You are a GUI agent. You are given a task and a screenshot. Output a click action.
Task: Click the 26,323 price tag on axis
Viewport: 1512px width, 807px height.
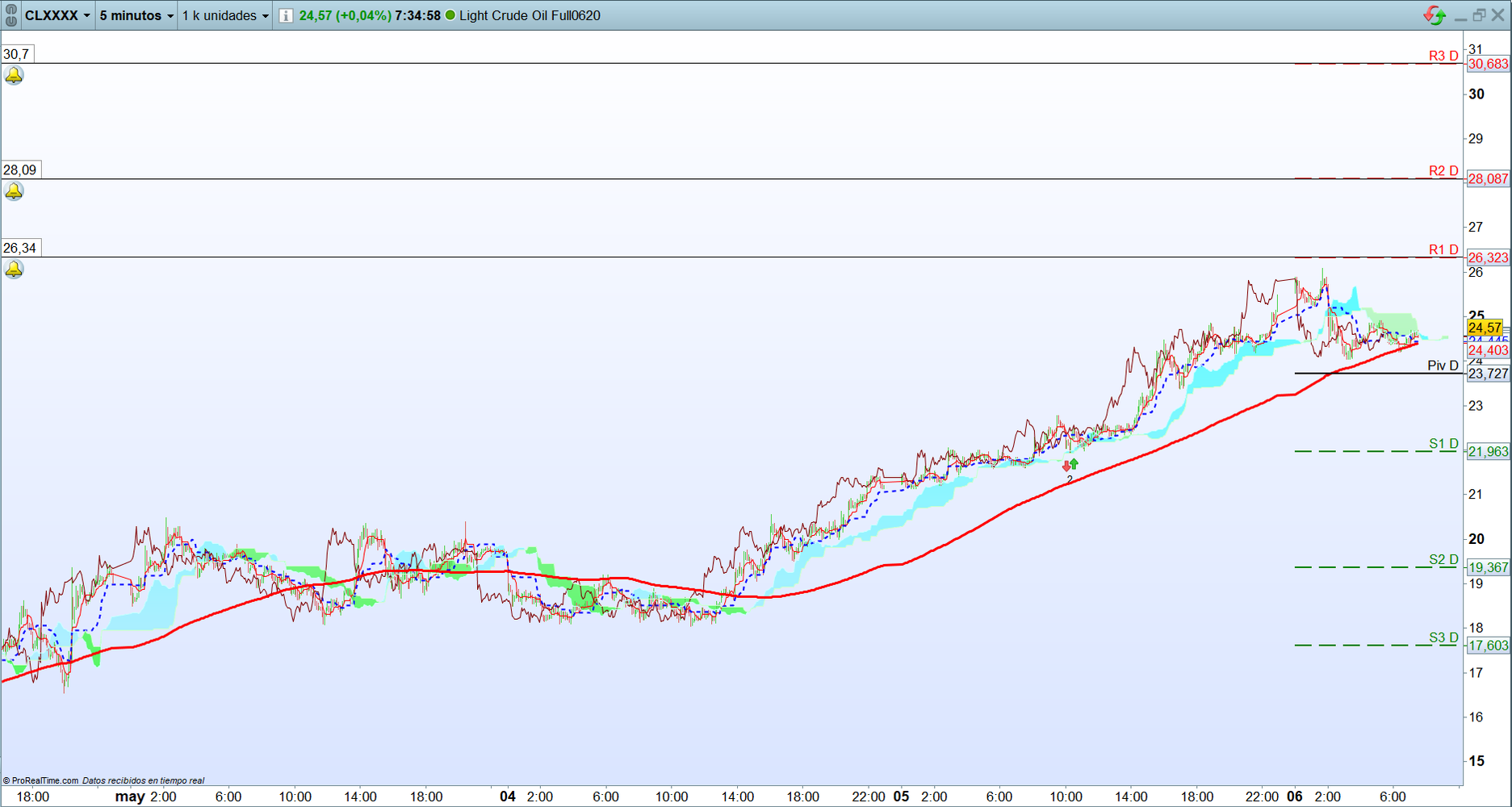[x=1488, y=257]
